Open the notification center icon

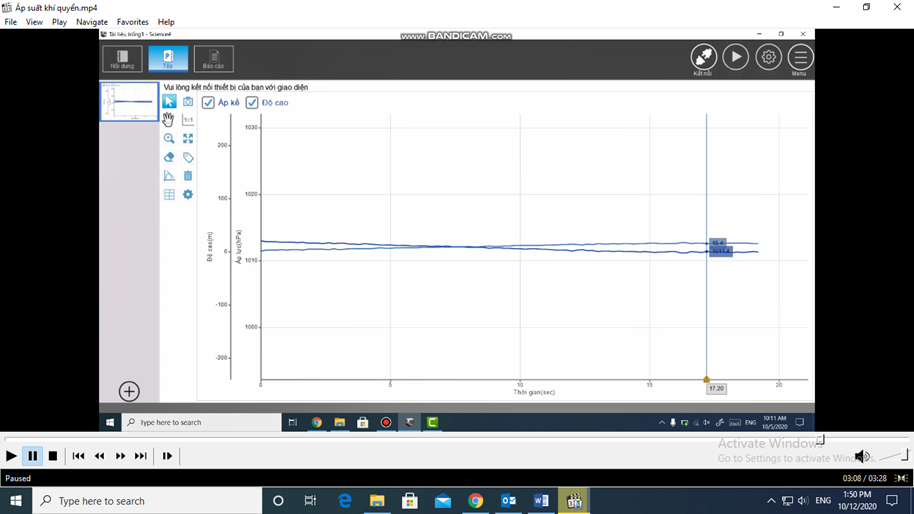coord(892,501)
